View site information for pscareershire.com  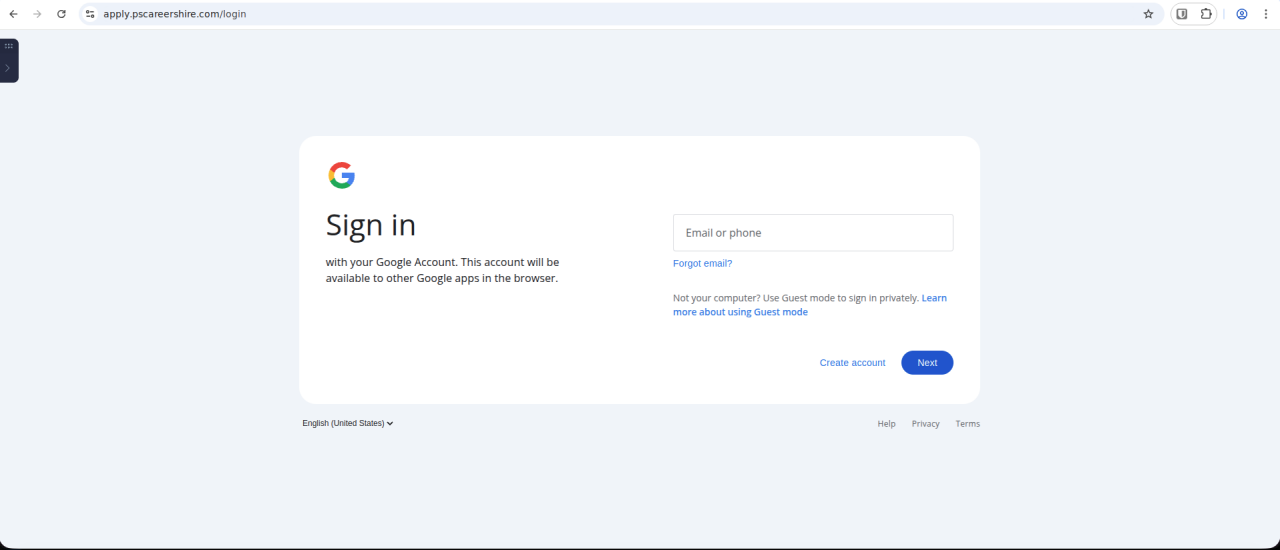[90, 14]
